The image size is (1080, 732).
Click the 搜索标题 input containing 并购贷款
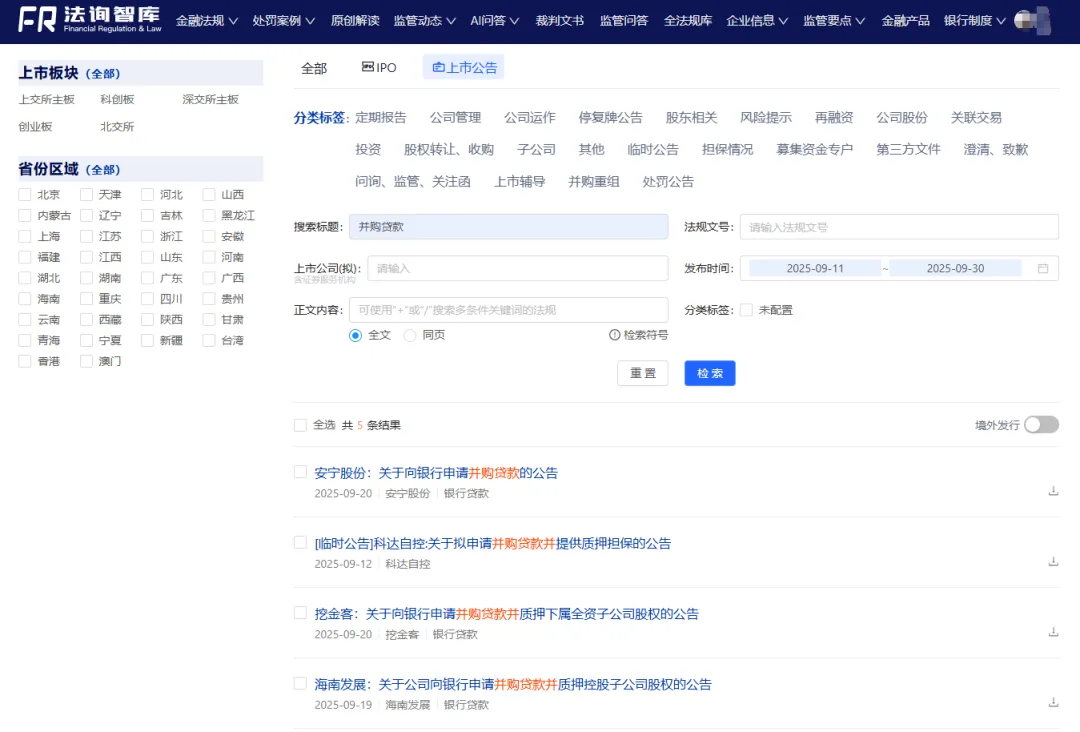(x=510, y=227)
